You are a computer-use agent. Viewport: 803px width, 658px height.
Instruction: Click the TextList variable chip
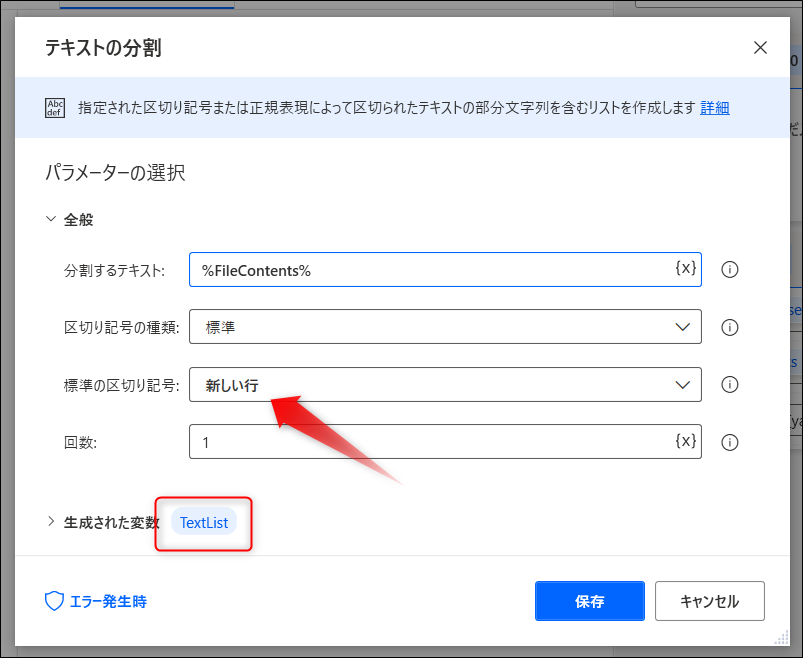coord(204,522)
